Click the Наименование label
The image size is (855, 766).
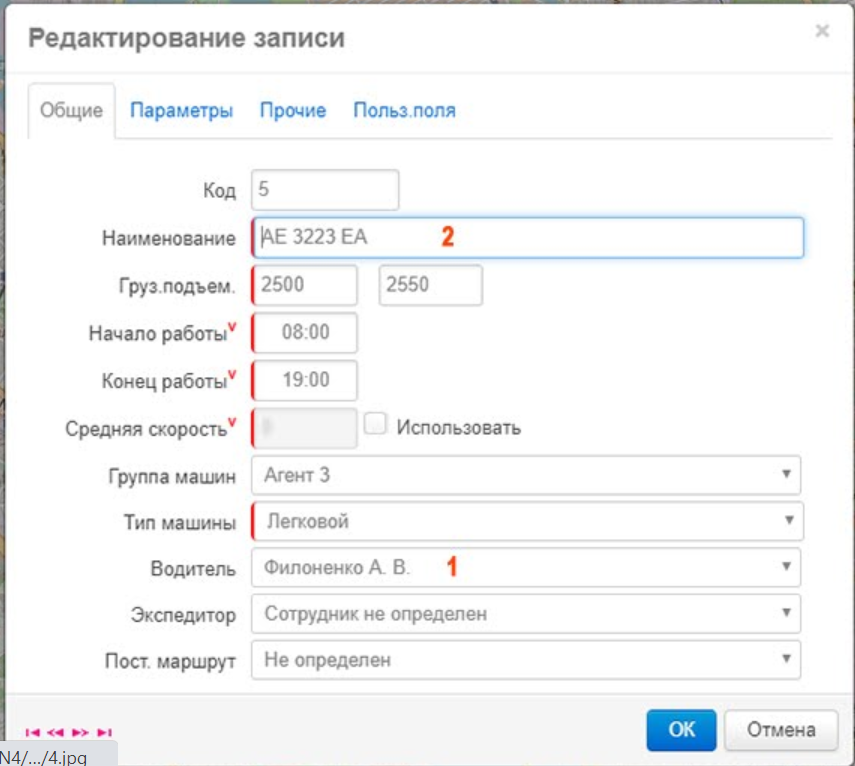click(169, 238)
